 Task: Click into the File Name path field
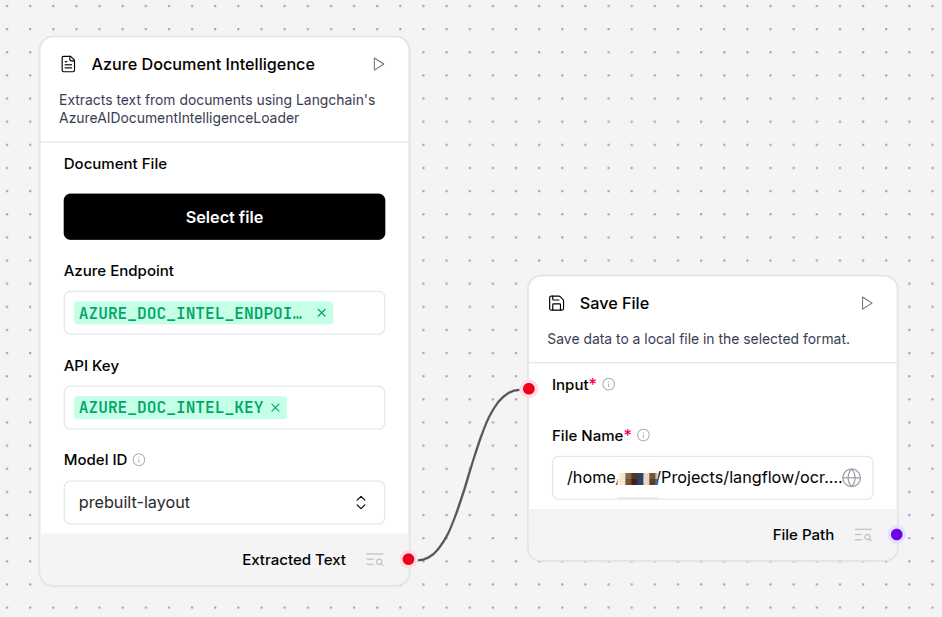click(700, 478)
